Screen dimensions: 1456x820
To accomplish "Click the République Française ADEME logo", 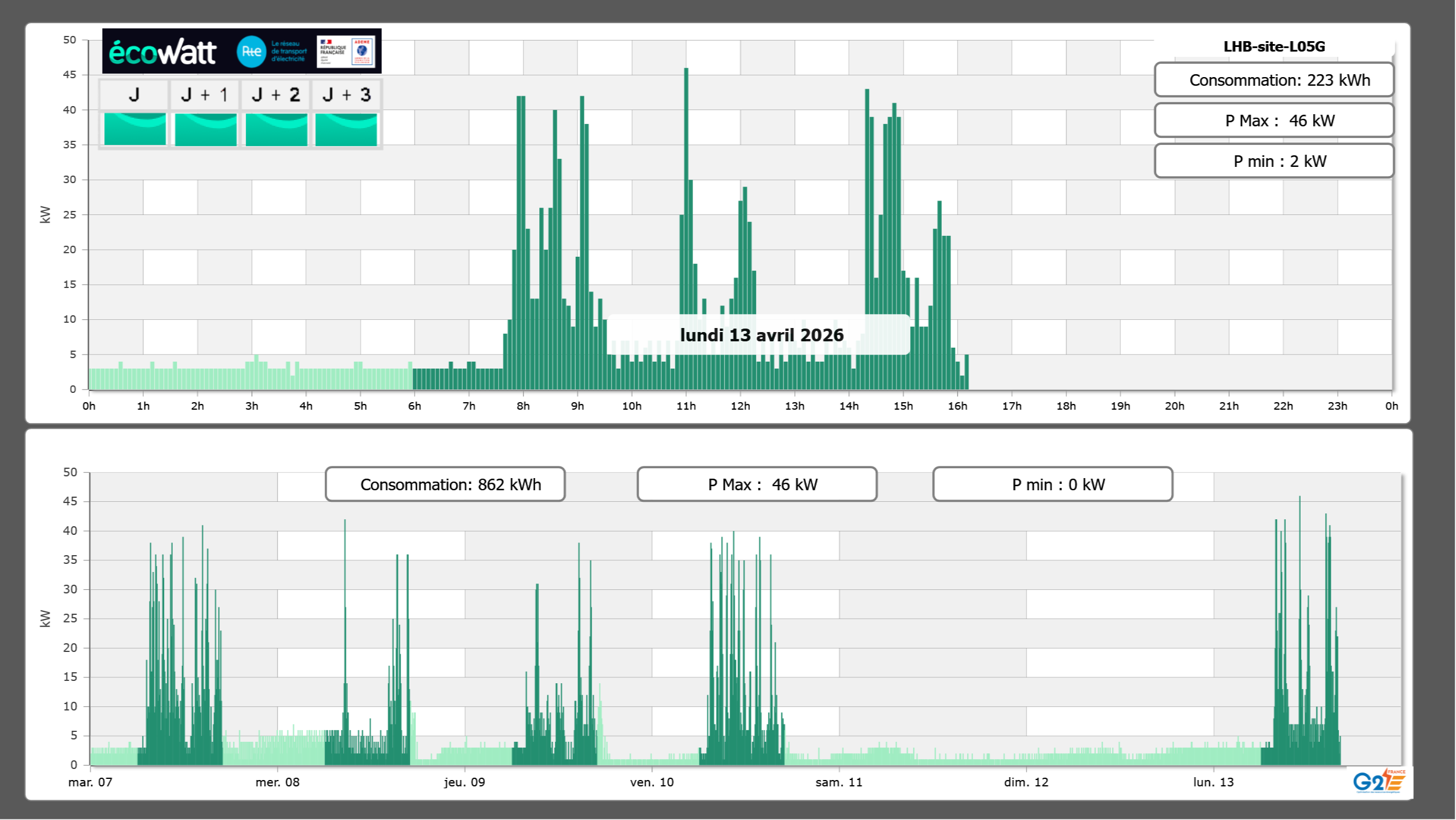I will [x=346, y=52].
